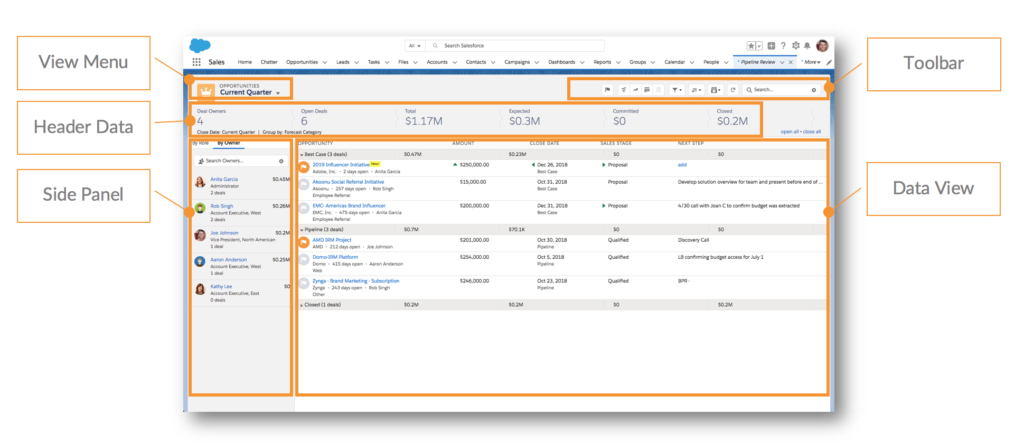This screenshot has height=443, width=1024.
Task: Open the Akoonu Social Referral Initiative link
Action: [x=348, y=182]
